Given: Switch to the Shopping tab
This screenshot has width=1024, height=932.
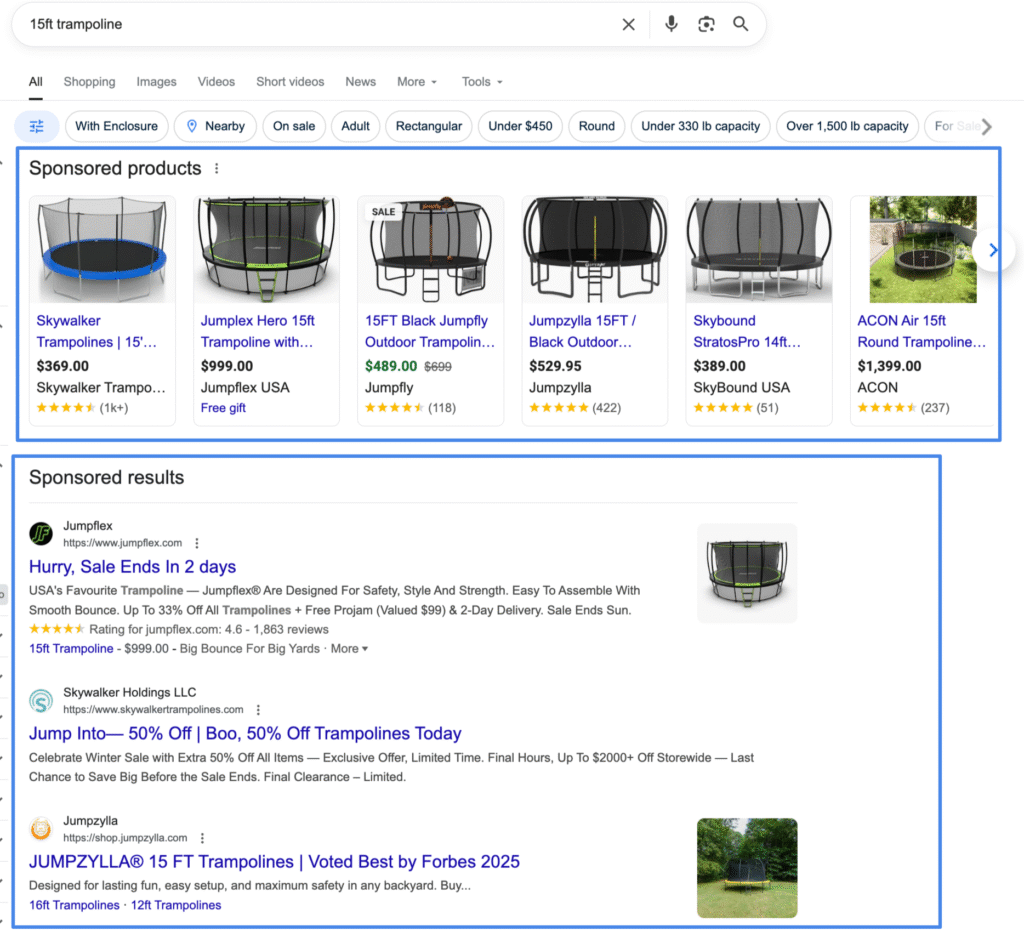Looking at the screenshot, I should click(x=89, y=82).
